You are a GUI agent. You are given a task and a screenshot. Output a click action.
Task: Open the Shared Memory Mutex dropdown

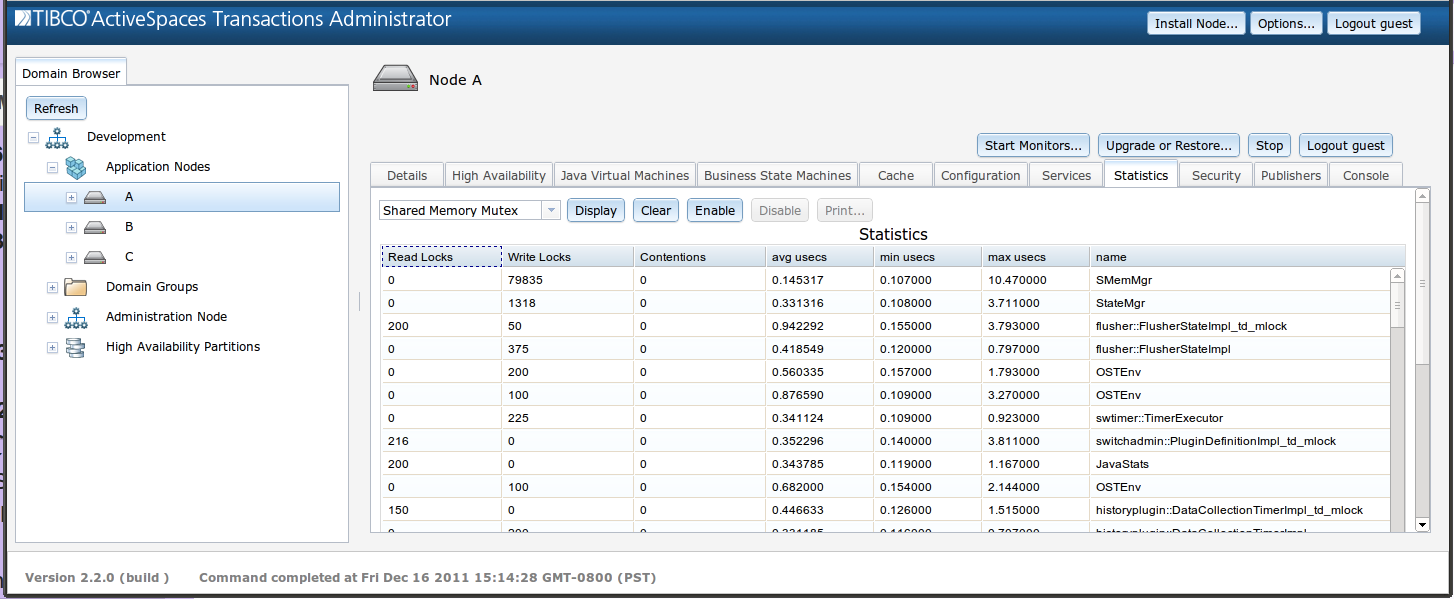click(549, 210)
